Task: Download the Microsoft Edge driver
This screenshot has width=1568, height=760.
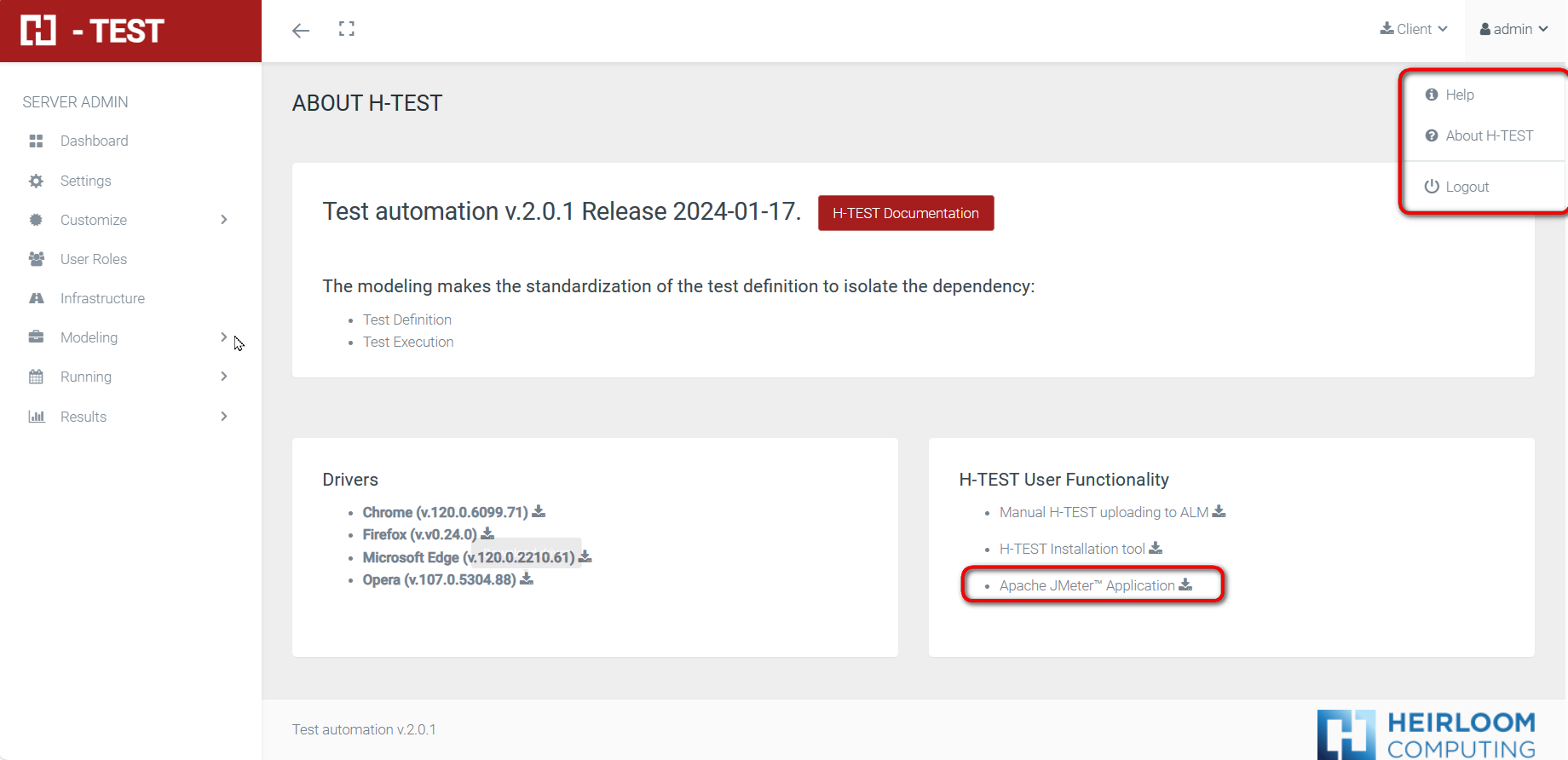Action: (585, 557)
